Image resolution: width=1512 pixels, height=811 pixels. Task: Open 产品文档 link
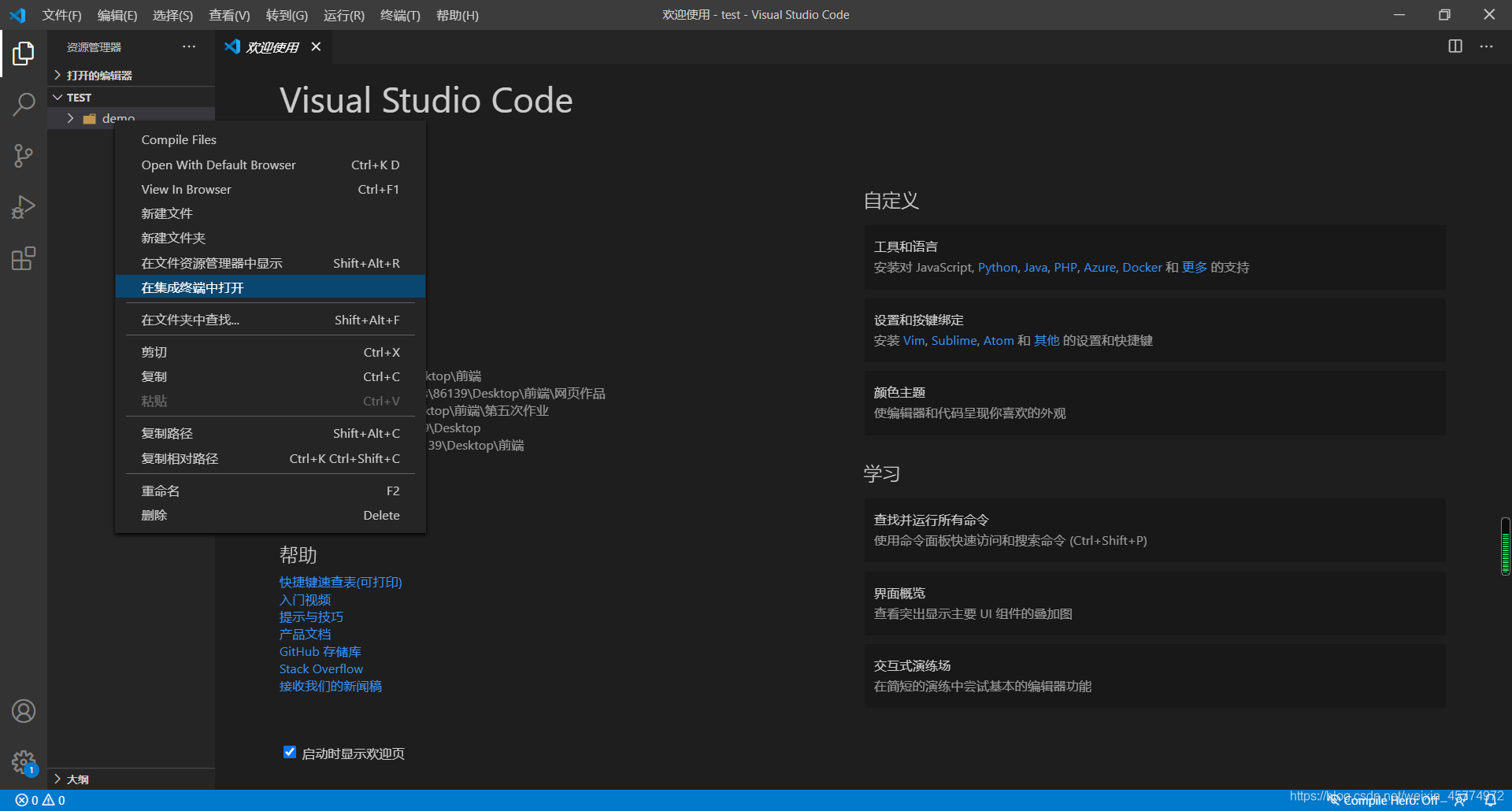[305, 634]
